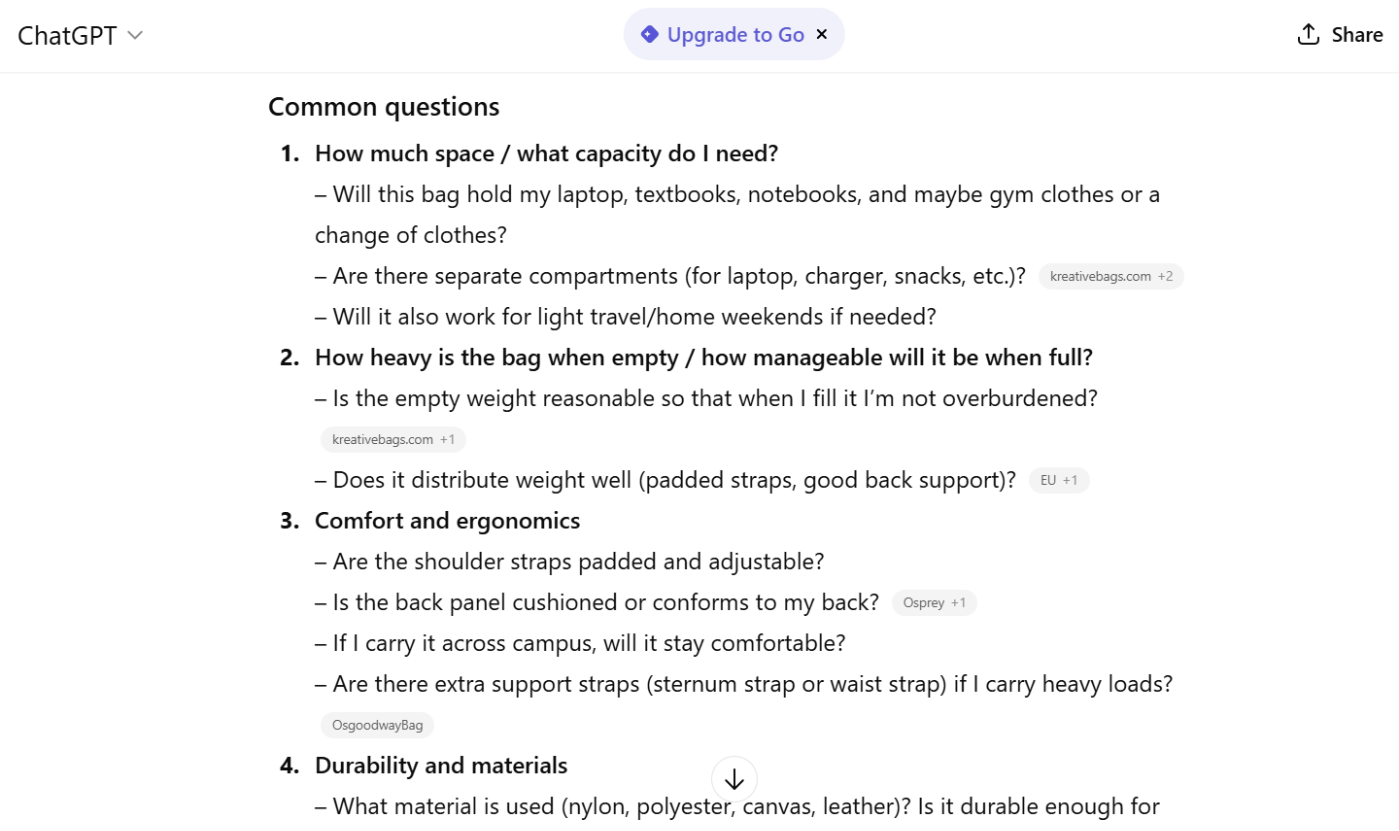Open the Osprey source chip
1399x831 pixels.
pos(921,602)
